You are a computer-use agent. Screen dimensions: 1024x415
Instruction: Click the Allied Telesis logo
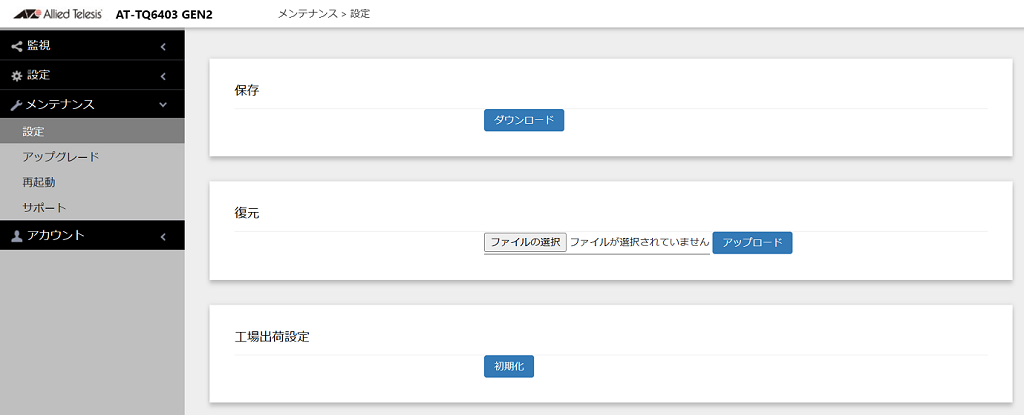(x=58, y=14)
